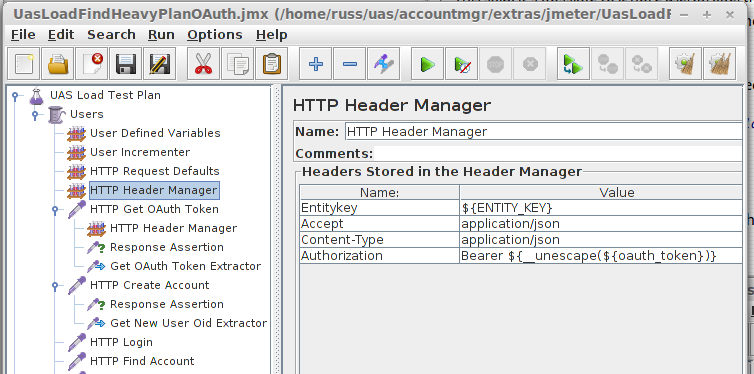Image resolution: width=754 pixels, height=374 pixels.
Task: Click the Authorization header name cell
Action: click(x=379, y=256)
